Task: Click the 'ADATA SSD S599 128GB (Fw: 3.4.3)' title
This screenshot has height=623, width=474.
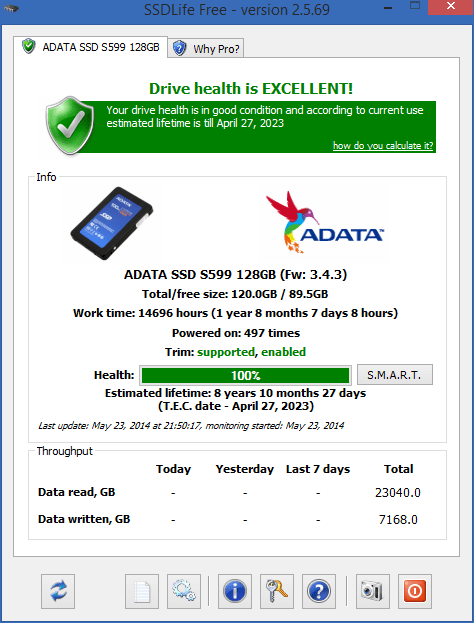Action: click(x=235, y=275)
